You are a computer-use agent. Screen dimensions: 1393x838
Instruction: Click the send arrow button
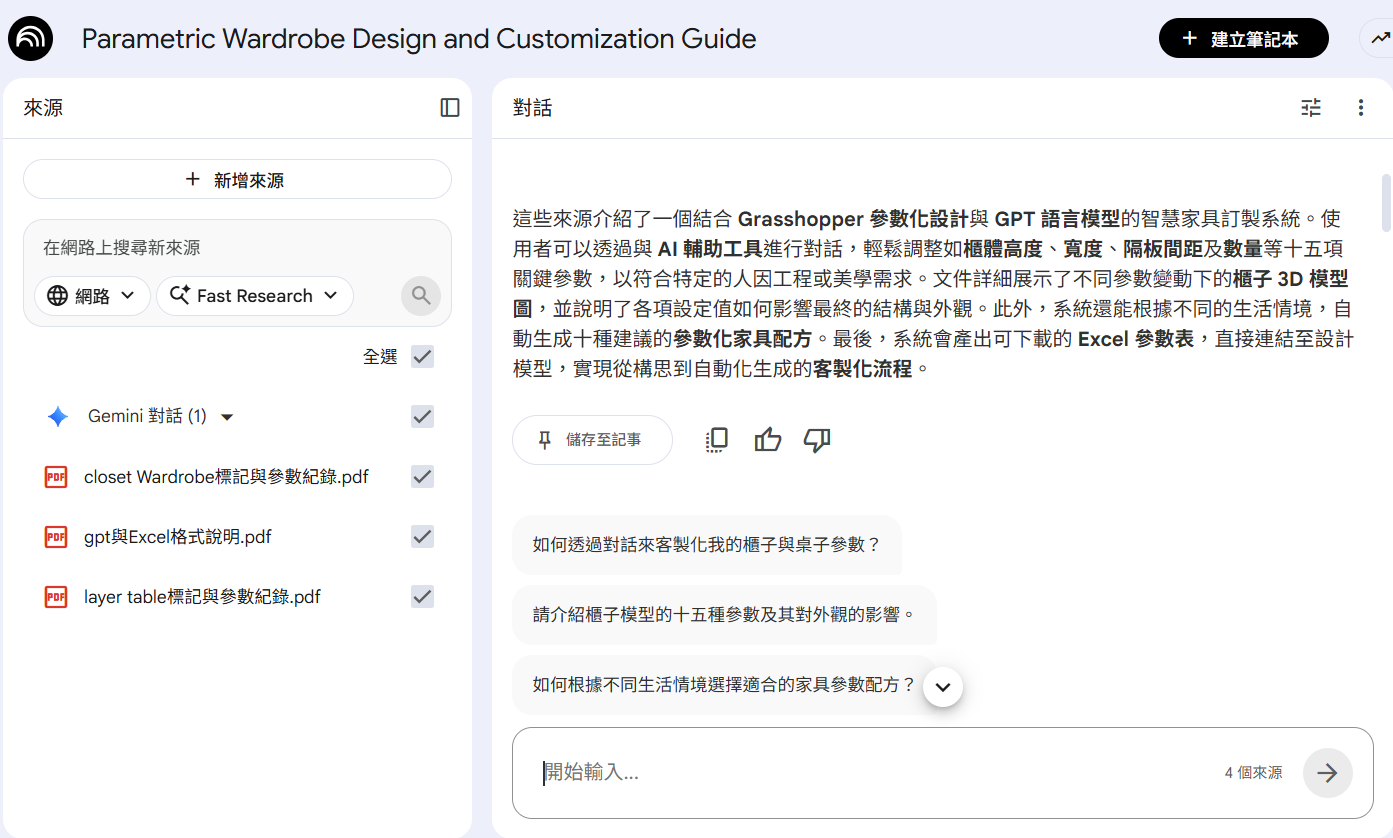point(1328,773)
